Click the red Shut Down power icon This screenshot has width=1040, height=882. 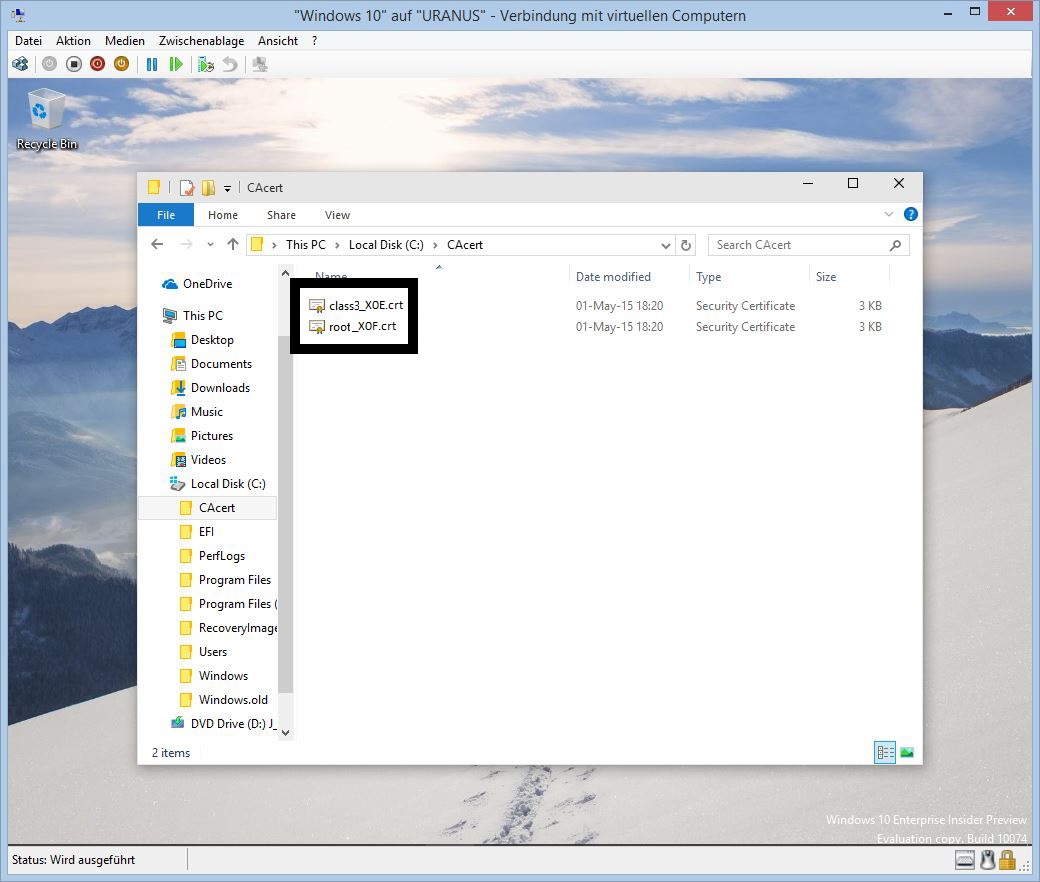97,64
